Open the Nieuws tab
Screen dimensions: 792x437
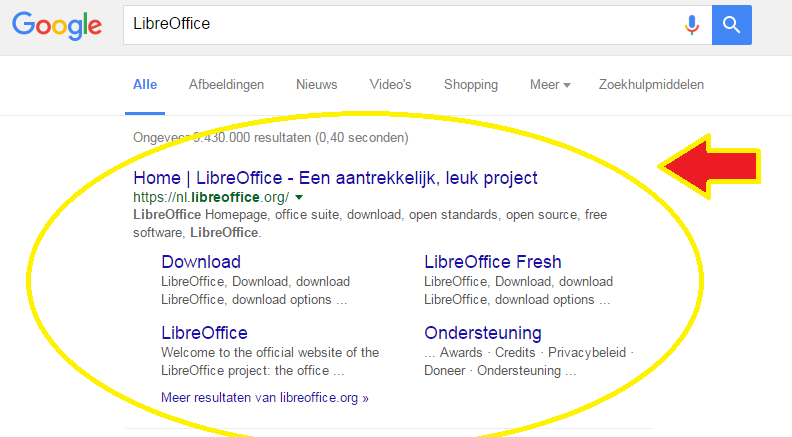click(317, 85)
